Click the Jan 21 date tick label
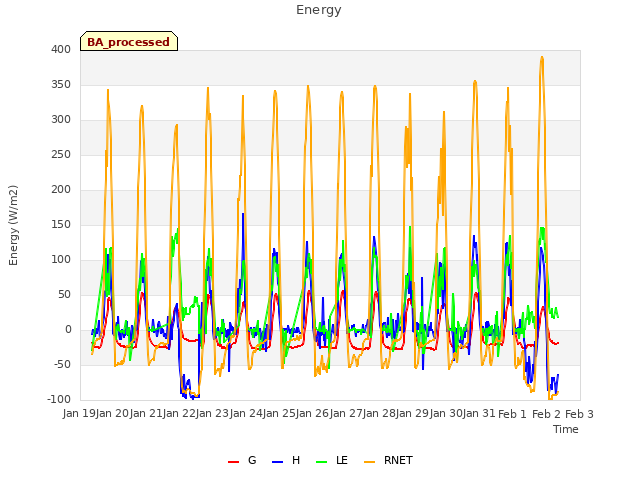 [x=146, y=414]
